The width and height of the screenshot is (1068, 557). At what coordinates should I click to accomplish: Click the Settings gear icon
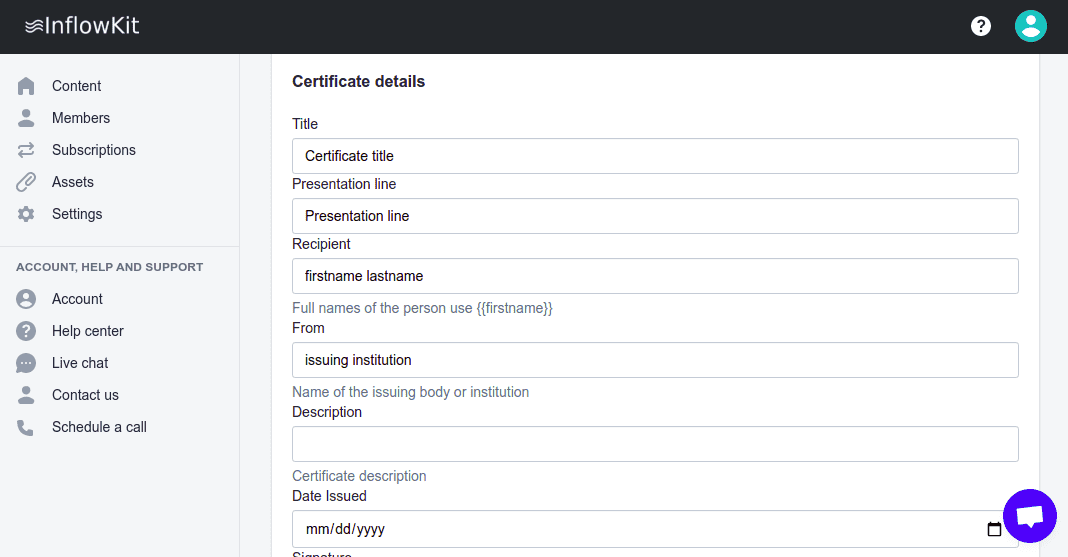(26, 214)
